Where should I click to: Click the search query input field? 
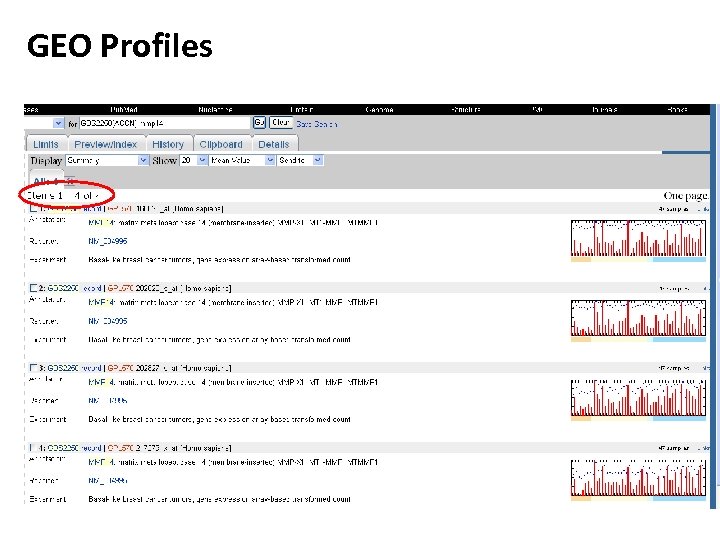click(x=164, y=123)
